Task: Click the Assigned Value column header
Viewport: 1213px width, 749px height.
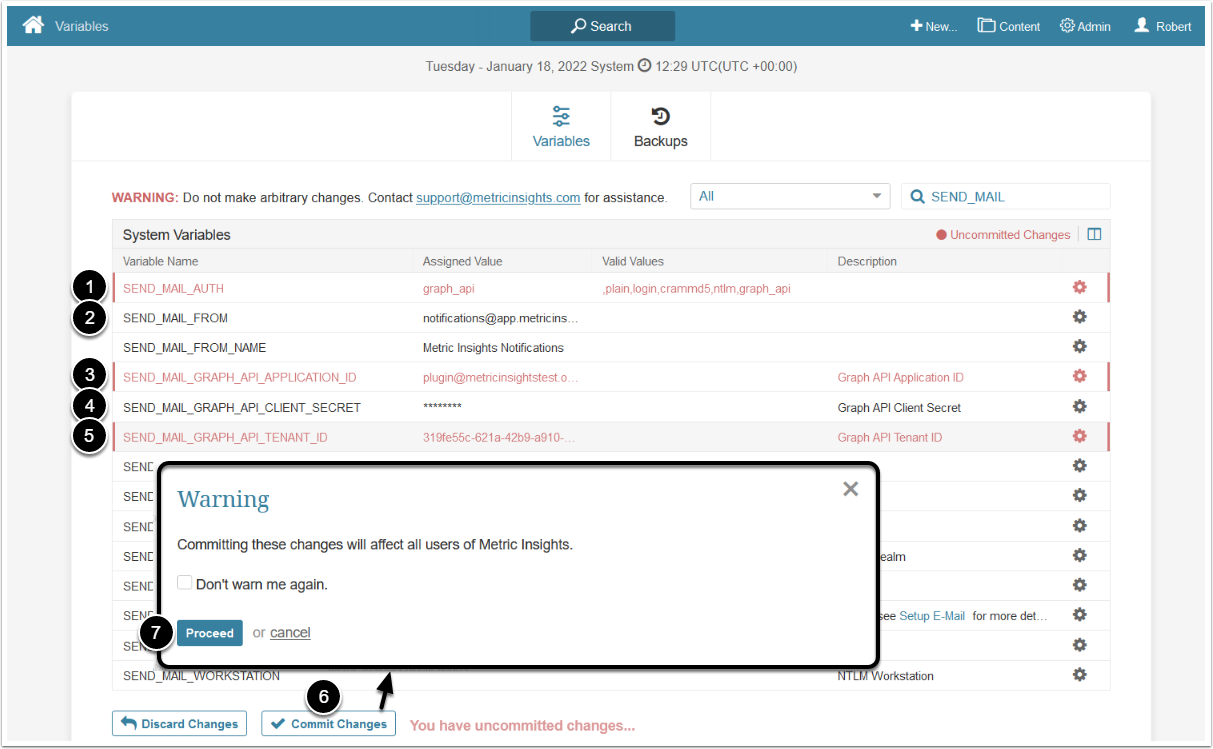Action: [x=462, y=261]
